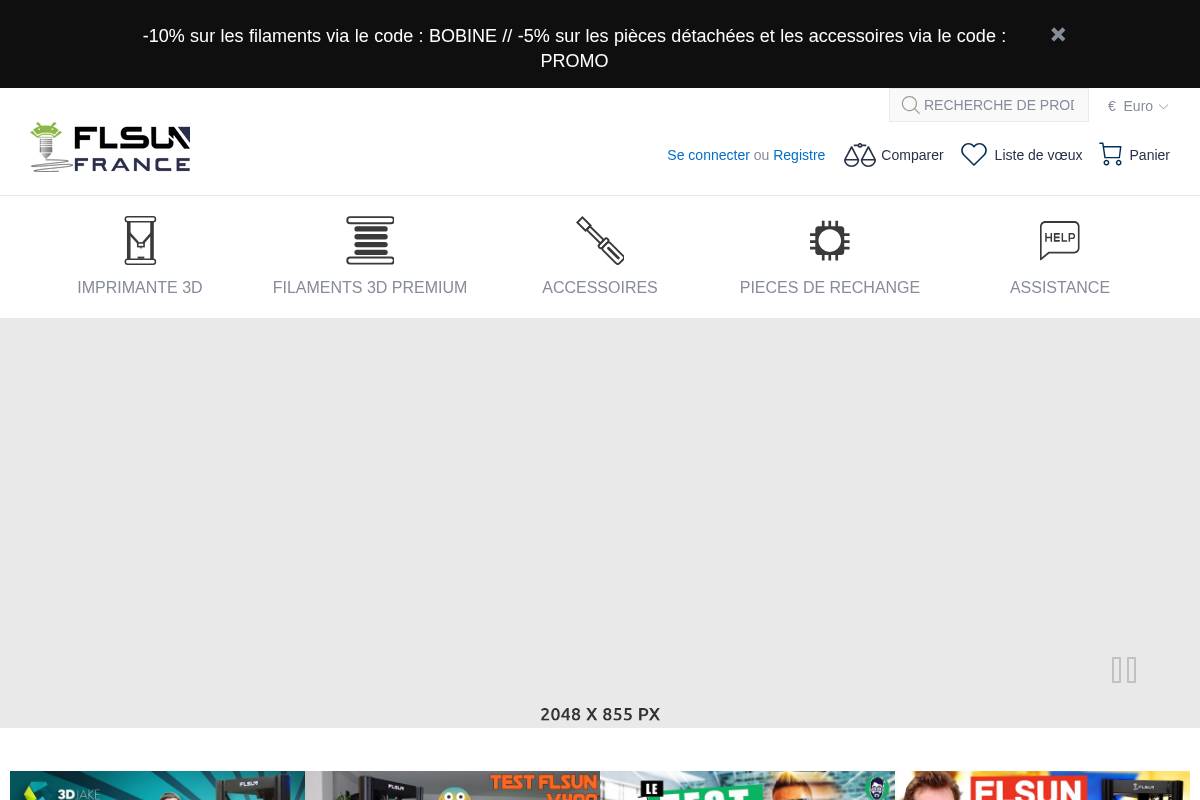Open product comparison via the scales icon
1200x800 pixels.
[860, 155]
